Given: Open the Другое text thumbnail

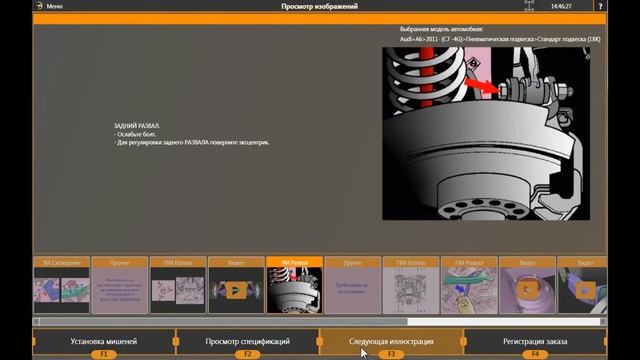Looking at the screenshot, I should coord(353,285).
